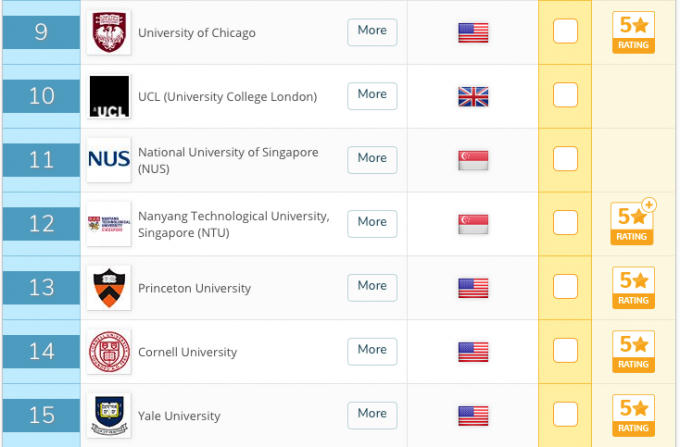The image size is (680, 447).
Task: Click the rank 14 number cell
Action: click(x=41, y=351)
